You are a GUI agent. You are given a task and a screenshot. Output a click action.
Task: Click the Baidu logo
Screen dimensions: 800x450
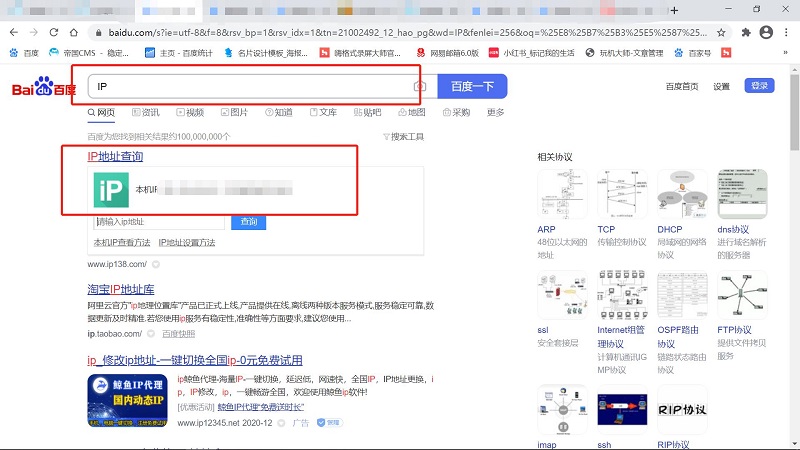42,88
